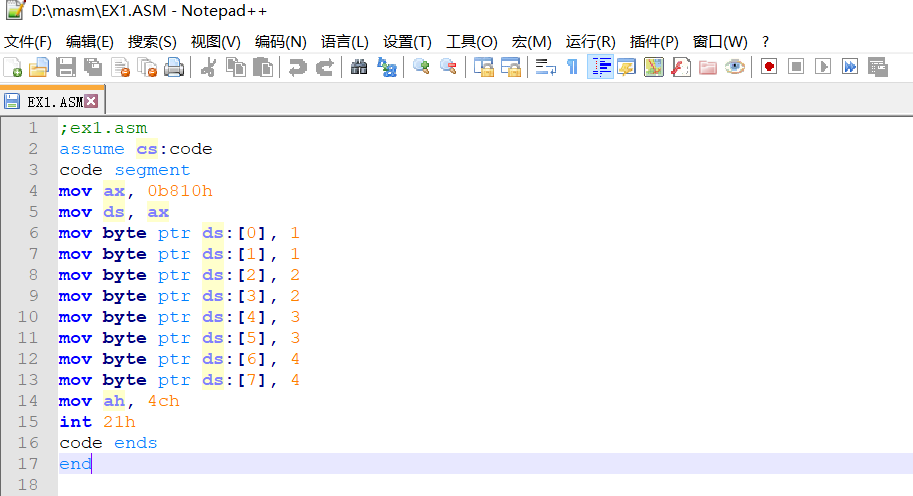Click the Copy toolbar icon
This screenshot has height=496, width=913.
236,68
